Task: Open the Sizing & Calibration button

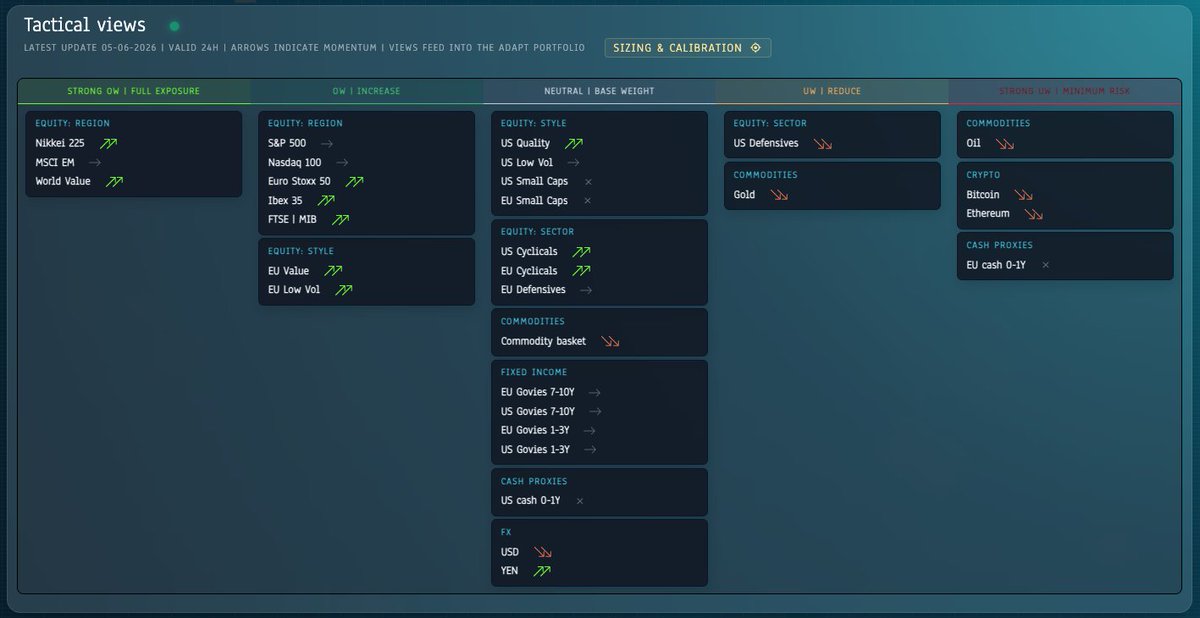Action: [688, 47]
